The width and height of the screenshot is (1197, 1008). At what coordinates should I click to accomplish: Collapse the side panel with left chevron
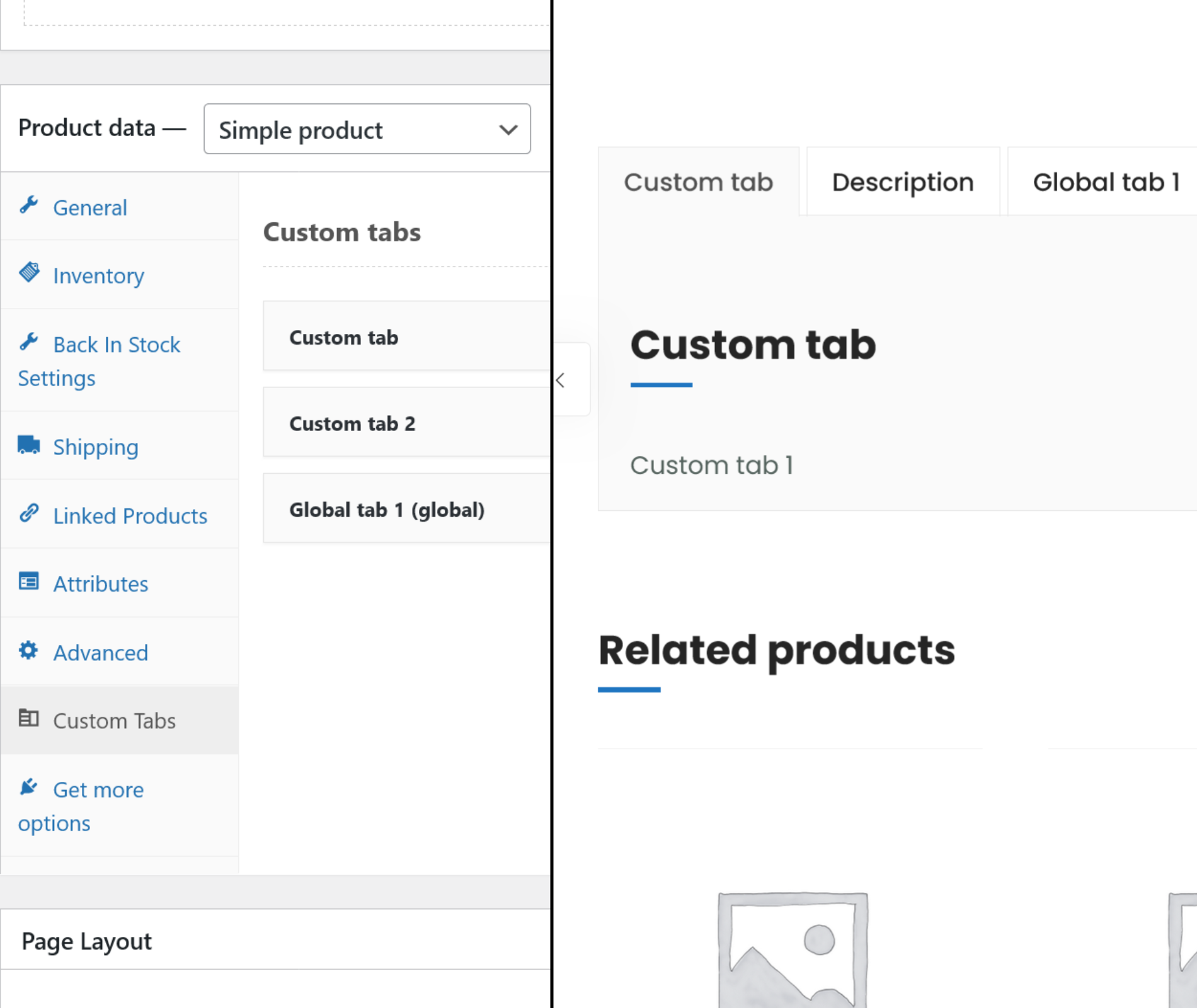[x=561, y=381]
